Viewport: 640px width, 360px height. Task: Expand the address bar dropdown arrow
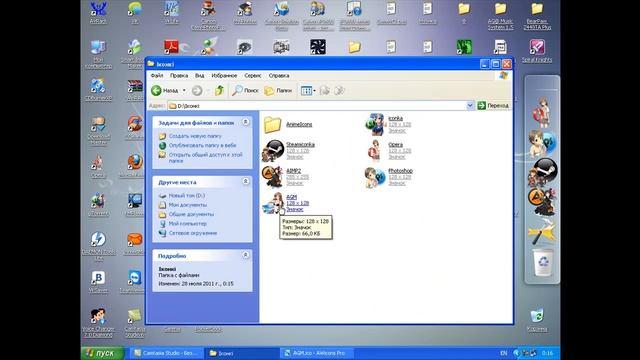click(x=470, y=105)
